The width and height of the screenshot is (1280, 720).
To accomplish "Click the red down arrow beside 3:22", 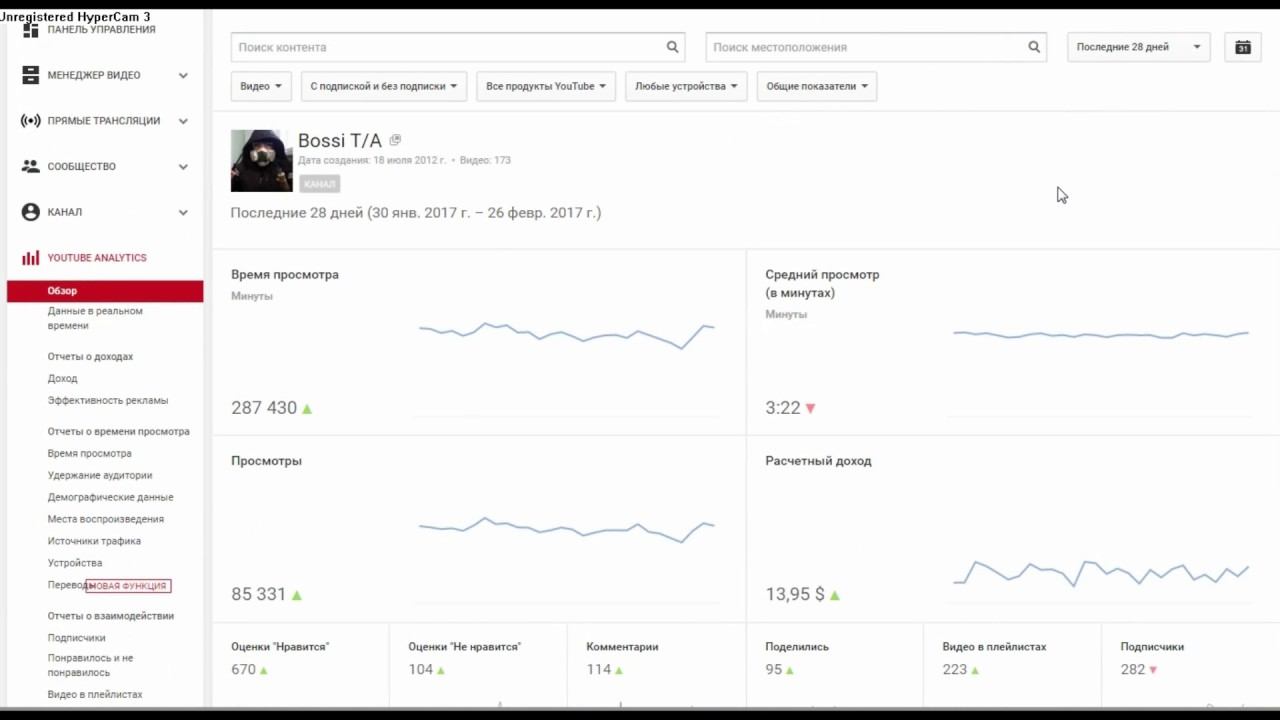I will 810,408.
